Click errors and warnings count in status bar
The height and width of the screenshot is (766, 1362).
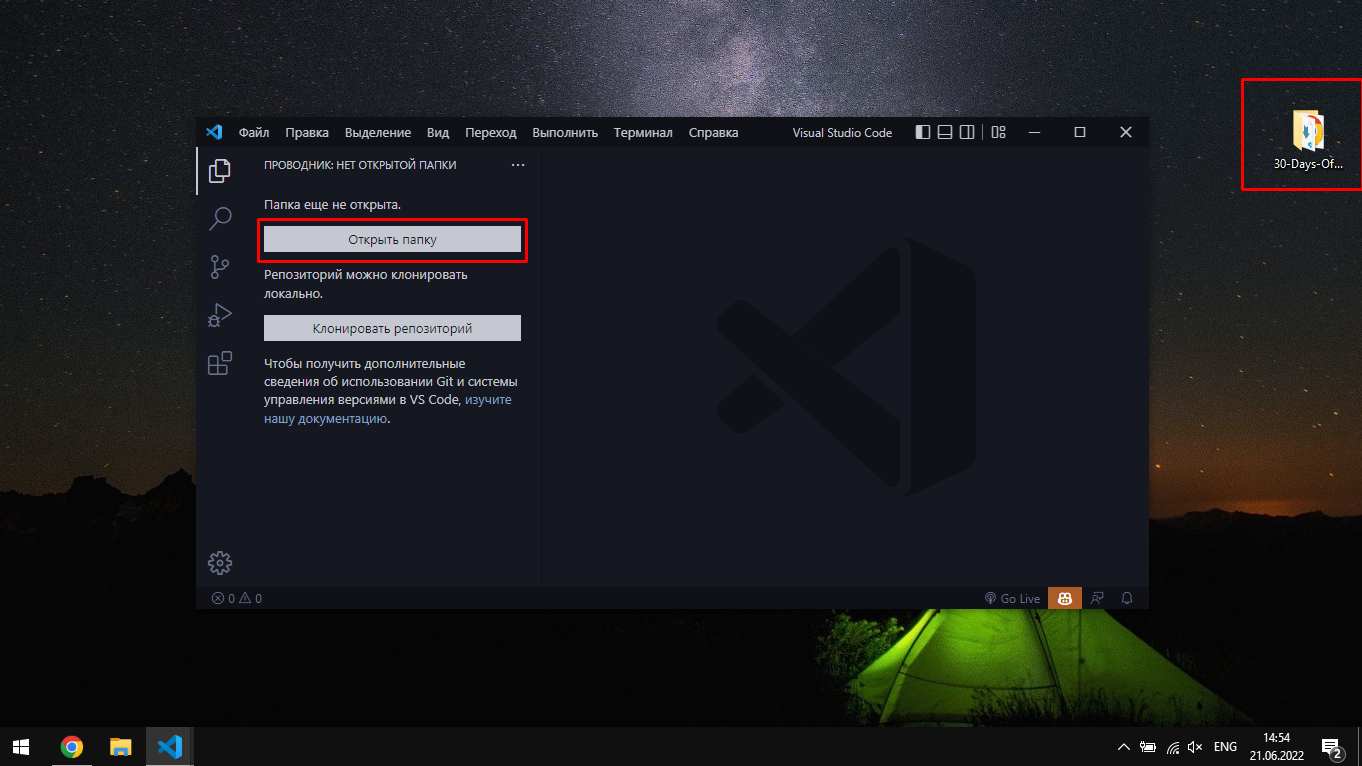(x=236, y=598)
